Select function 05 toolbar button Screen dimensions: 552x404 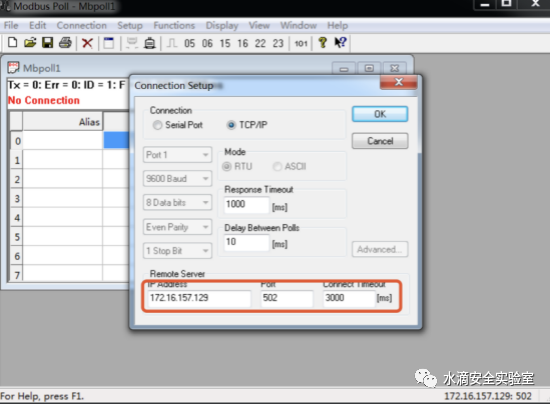189,43
